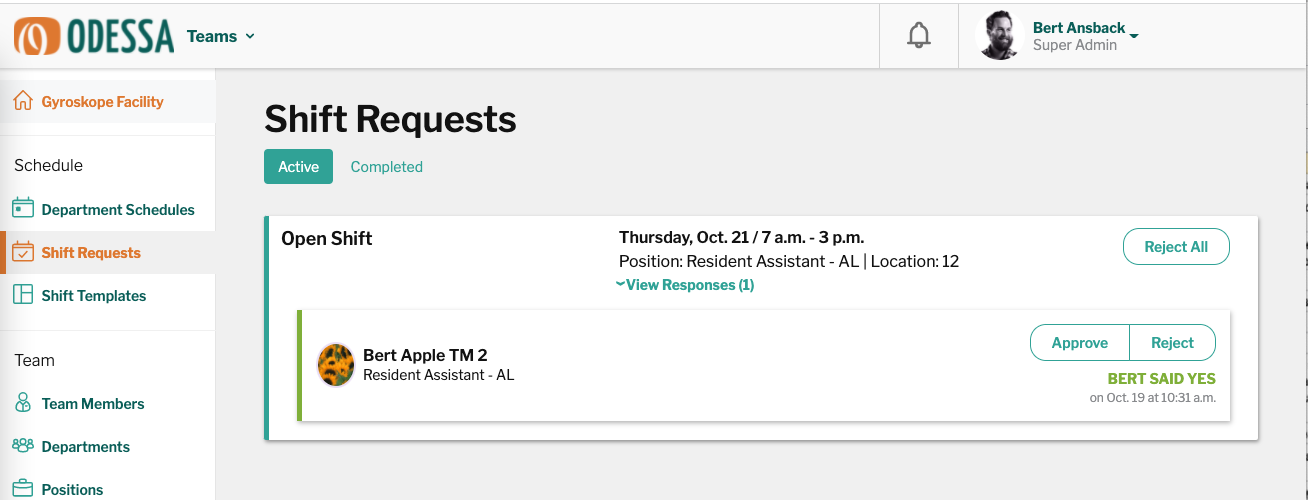This screenshot has height=500, width=1308.
Task: Click Bert Ansback's profile photo
Action: point(999,36)
